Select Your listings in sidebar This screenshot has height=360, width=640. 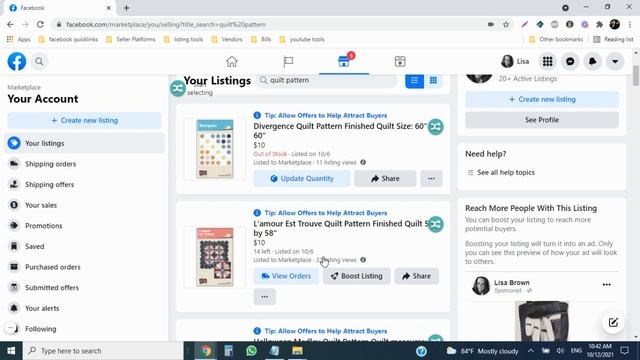pyautogui.click(x=84, y=143)
